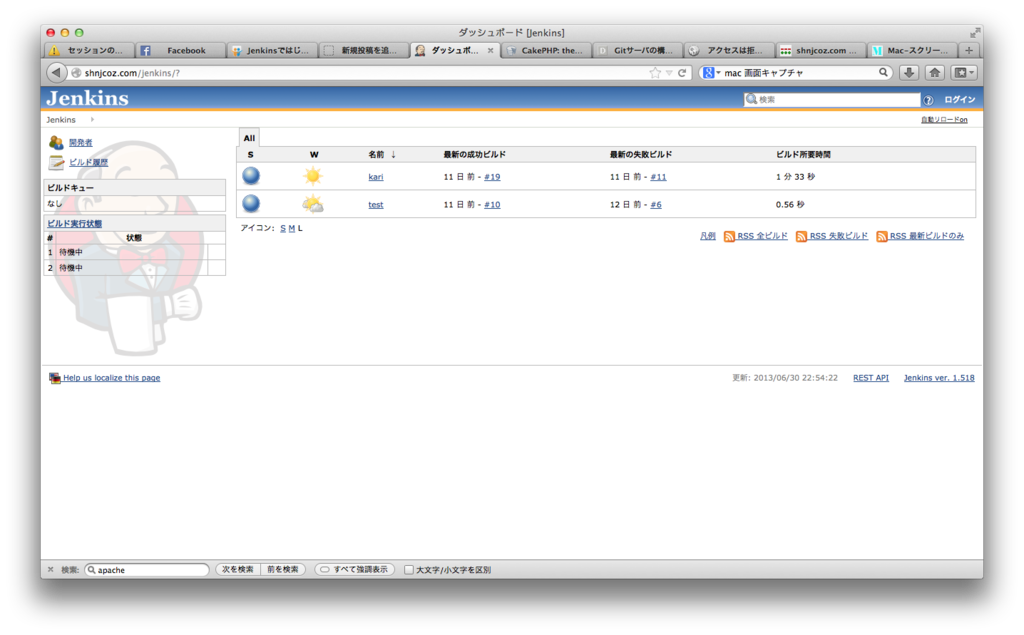Open the test job link

pyautogui.click(x=376, y=205)
